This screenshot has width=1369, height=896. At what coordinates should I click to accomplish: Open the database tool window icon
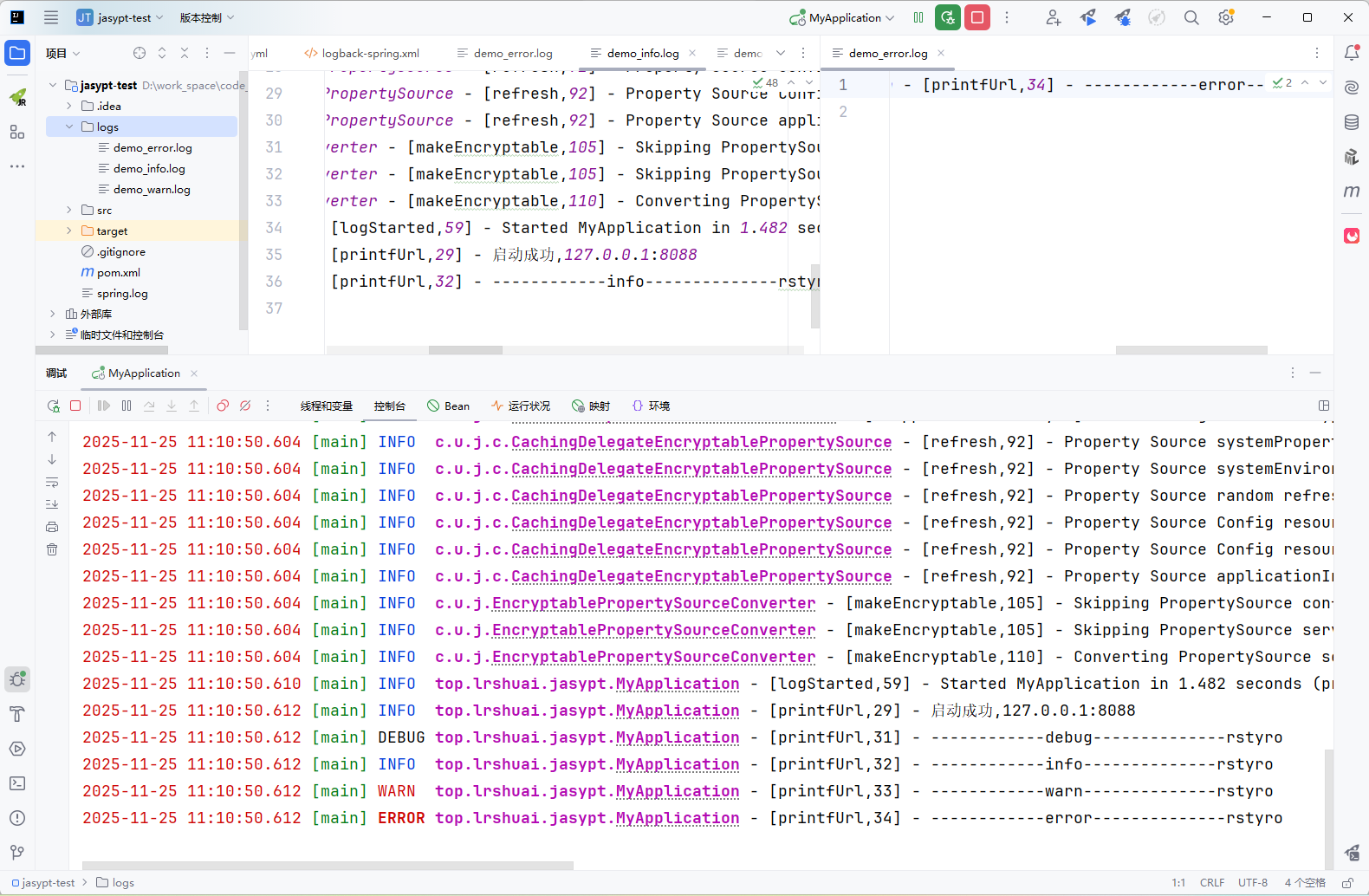click(1352, 122)
